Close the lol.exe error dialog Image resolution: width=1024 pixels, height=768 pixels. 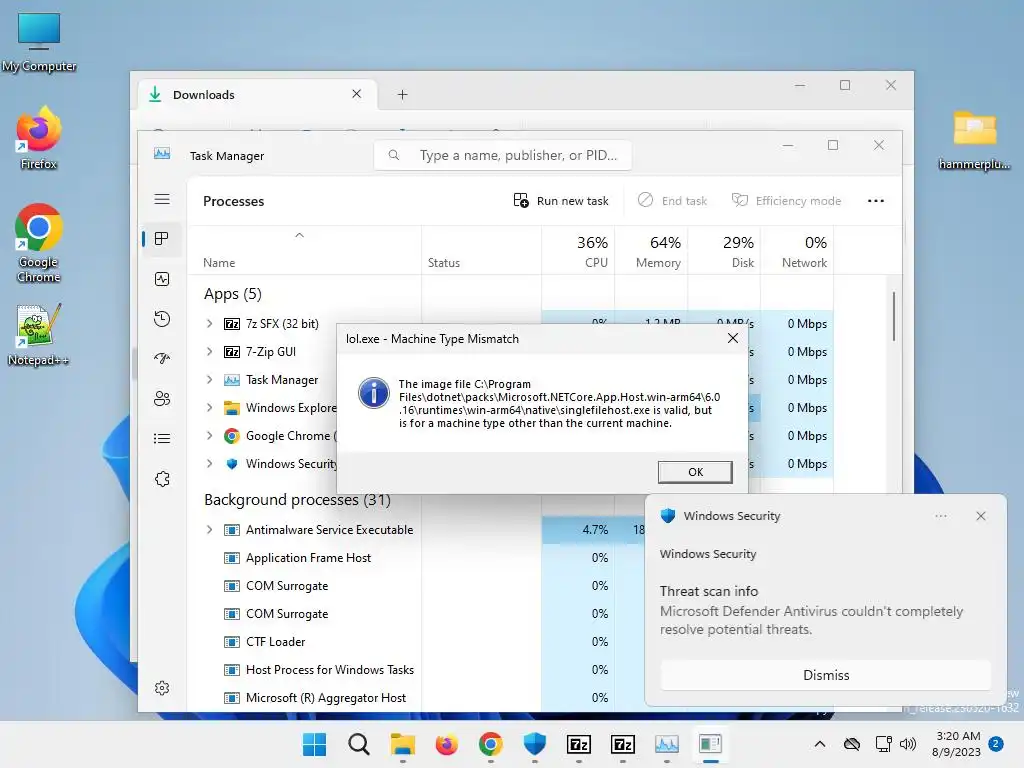[x=733, y=338]
